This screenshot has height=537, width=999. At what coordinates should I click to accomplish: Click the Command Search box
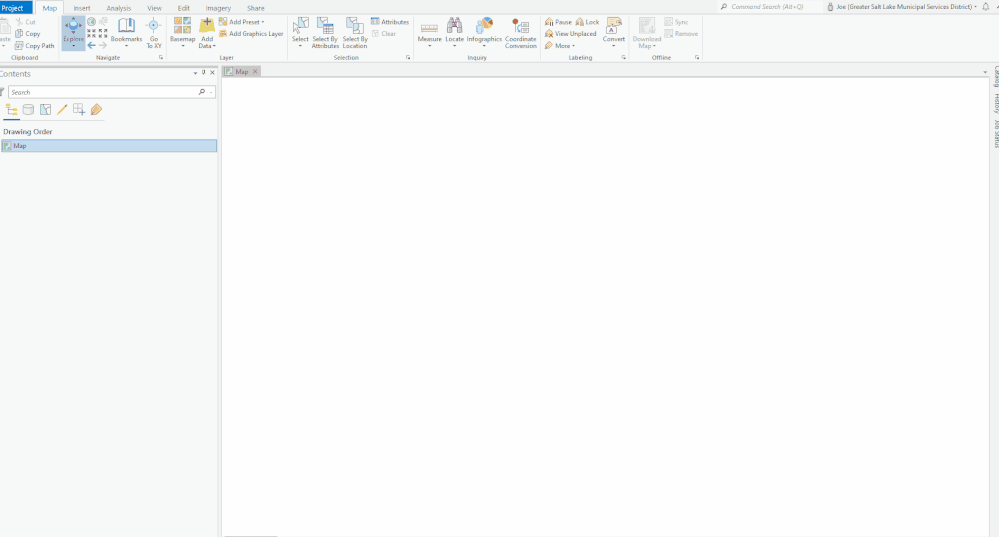[770, 7]
